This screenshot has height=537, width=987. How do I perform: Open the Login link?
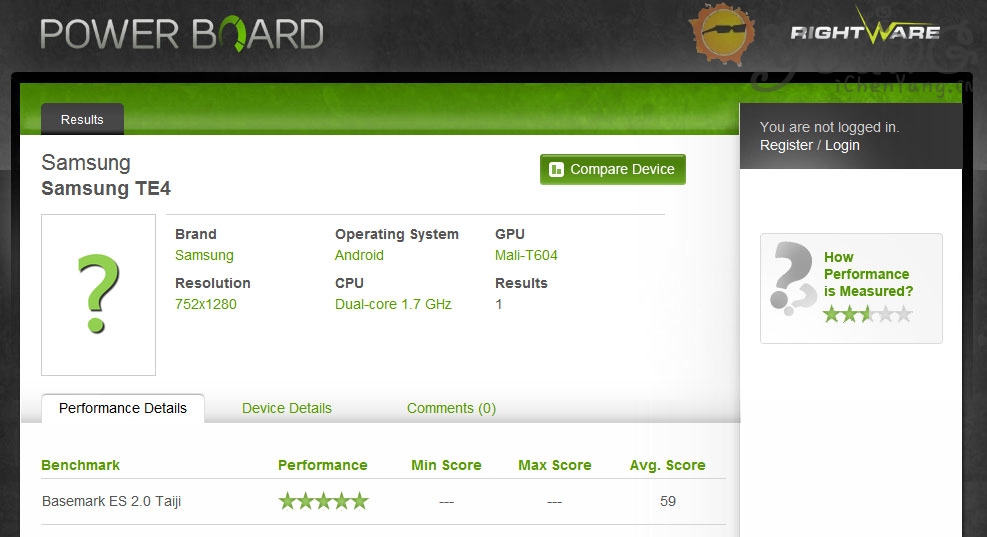click(x=842, y=145)
